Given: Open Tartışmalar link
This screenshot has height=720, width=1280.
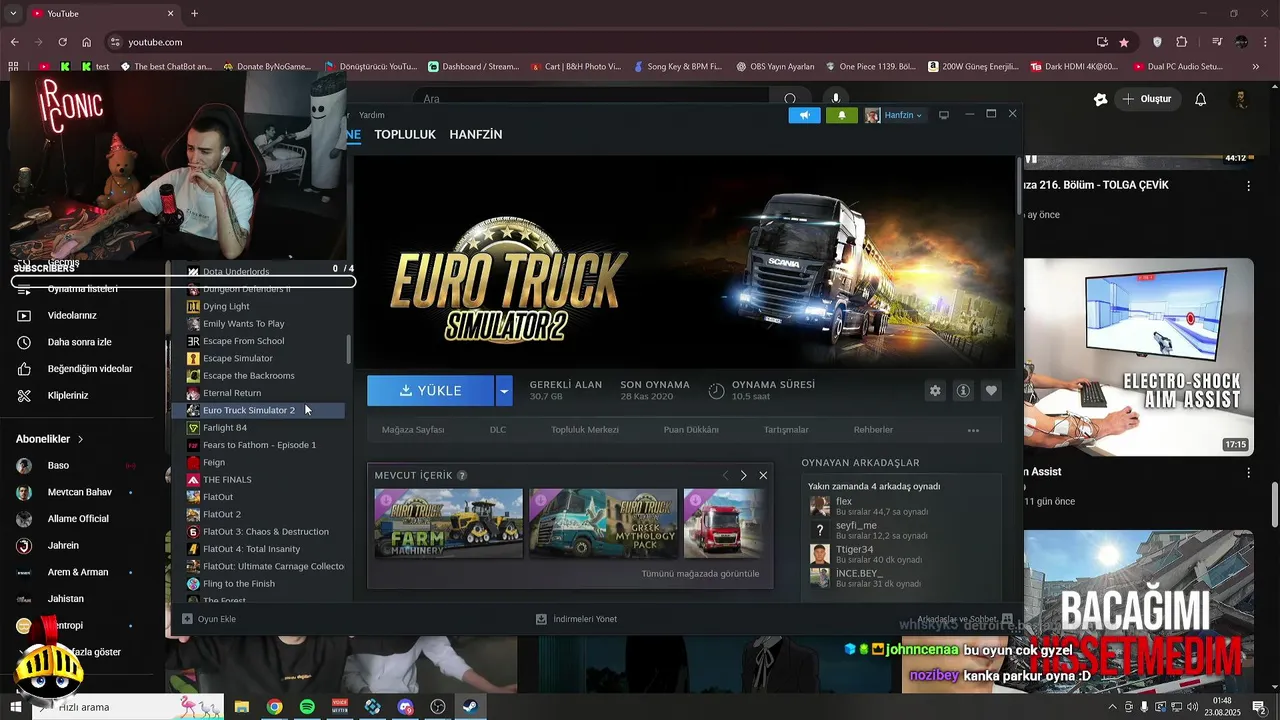Looking at the screenshot, I should (786, 430).
